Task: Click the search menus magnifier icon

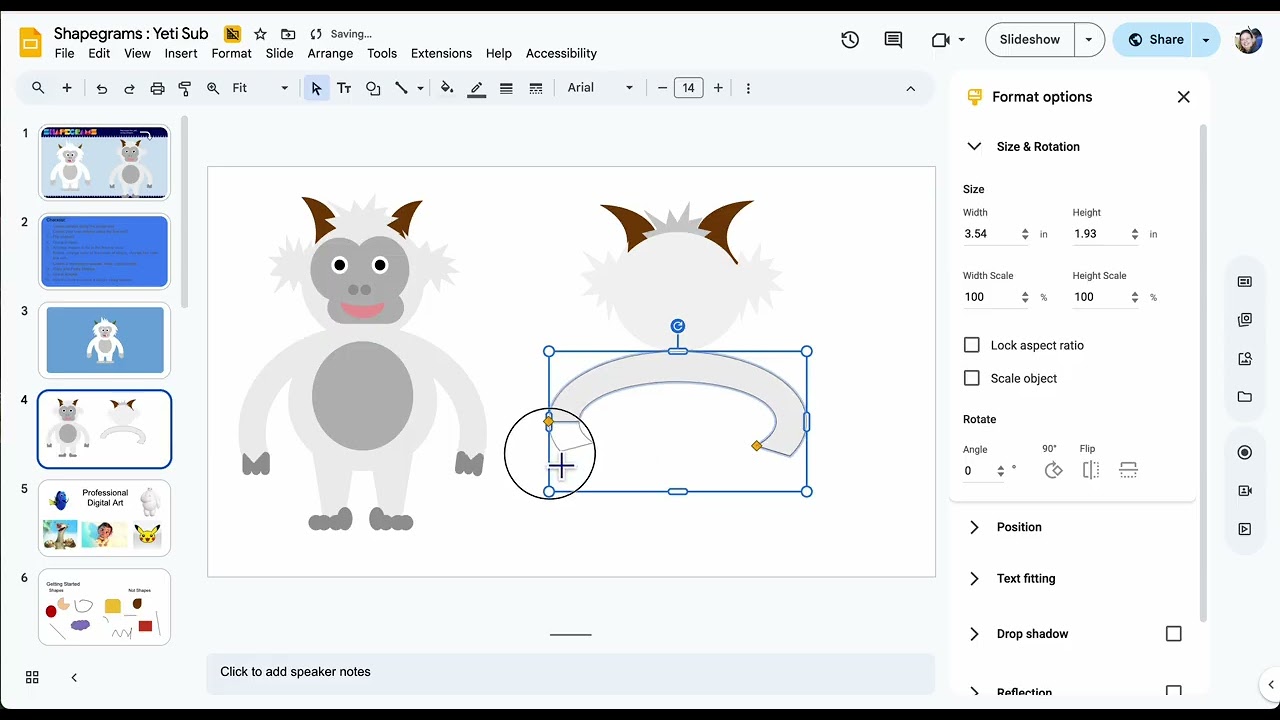Action: [38, 88]
